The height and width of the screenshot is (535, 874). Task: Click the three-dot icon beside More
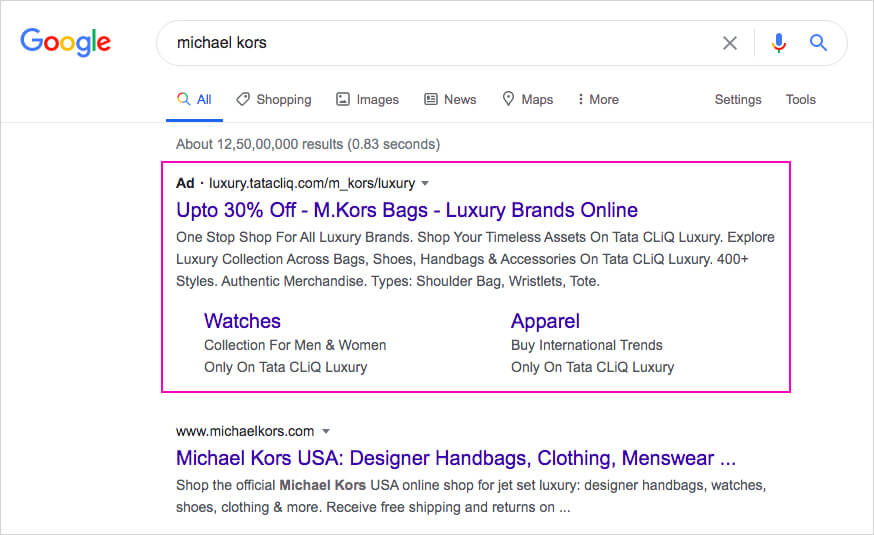(x=581, y=99)
